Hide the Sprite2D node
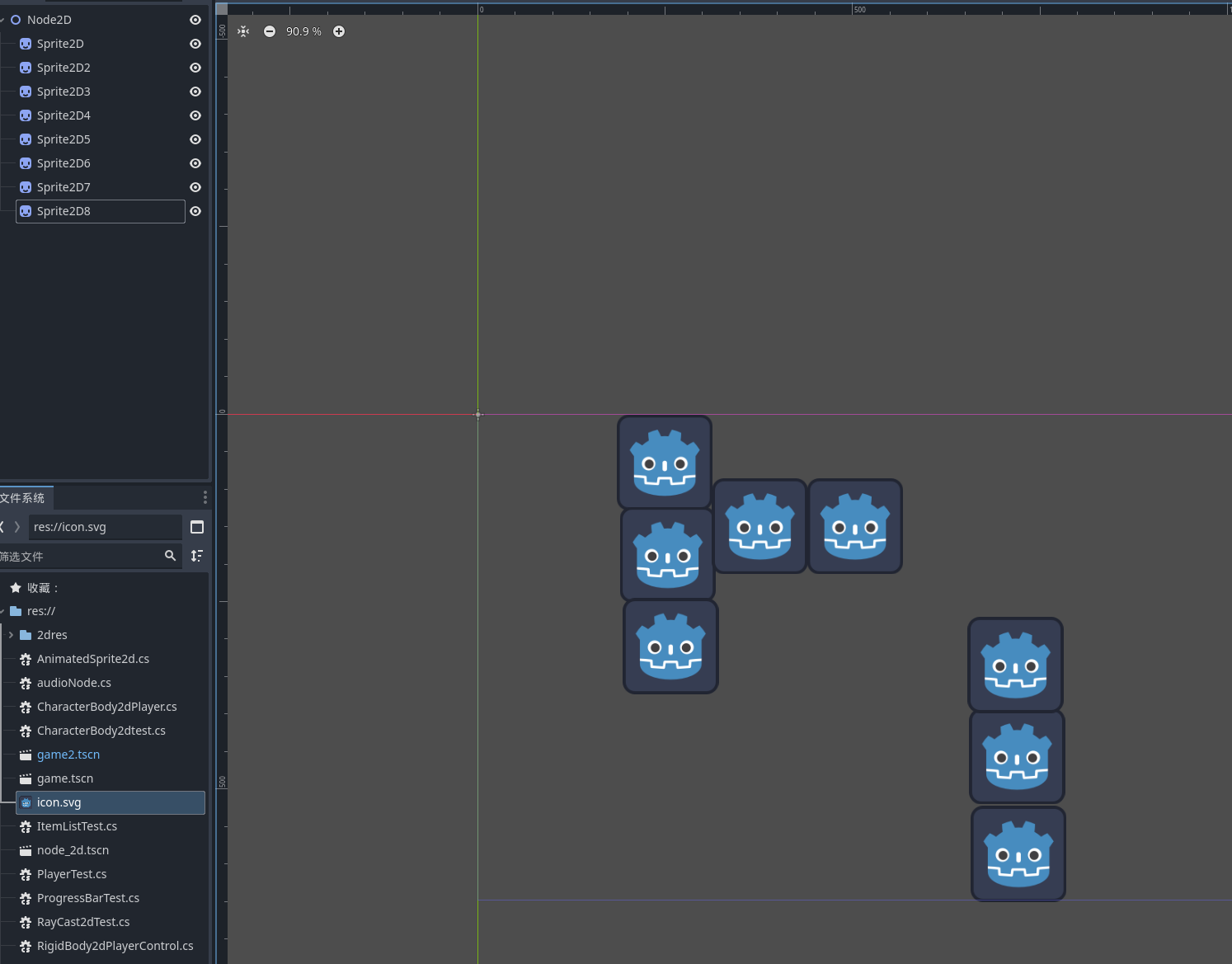This screenshot has width=1232, height=964. coord(195,44)
